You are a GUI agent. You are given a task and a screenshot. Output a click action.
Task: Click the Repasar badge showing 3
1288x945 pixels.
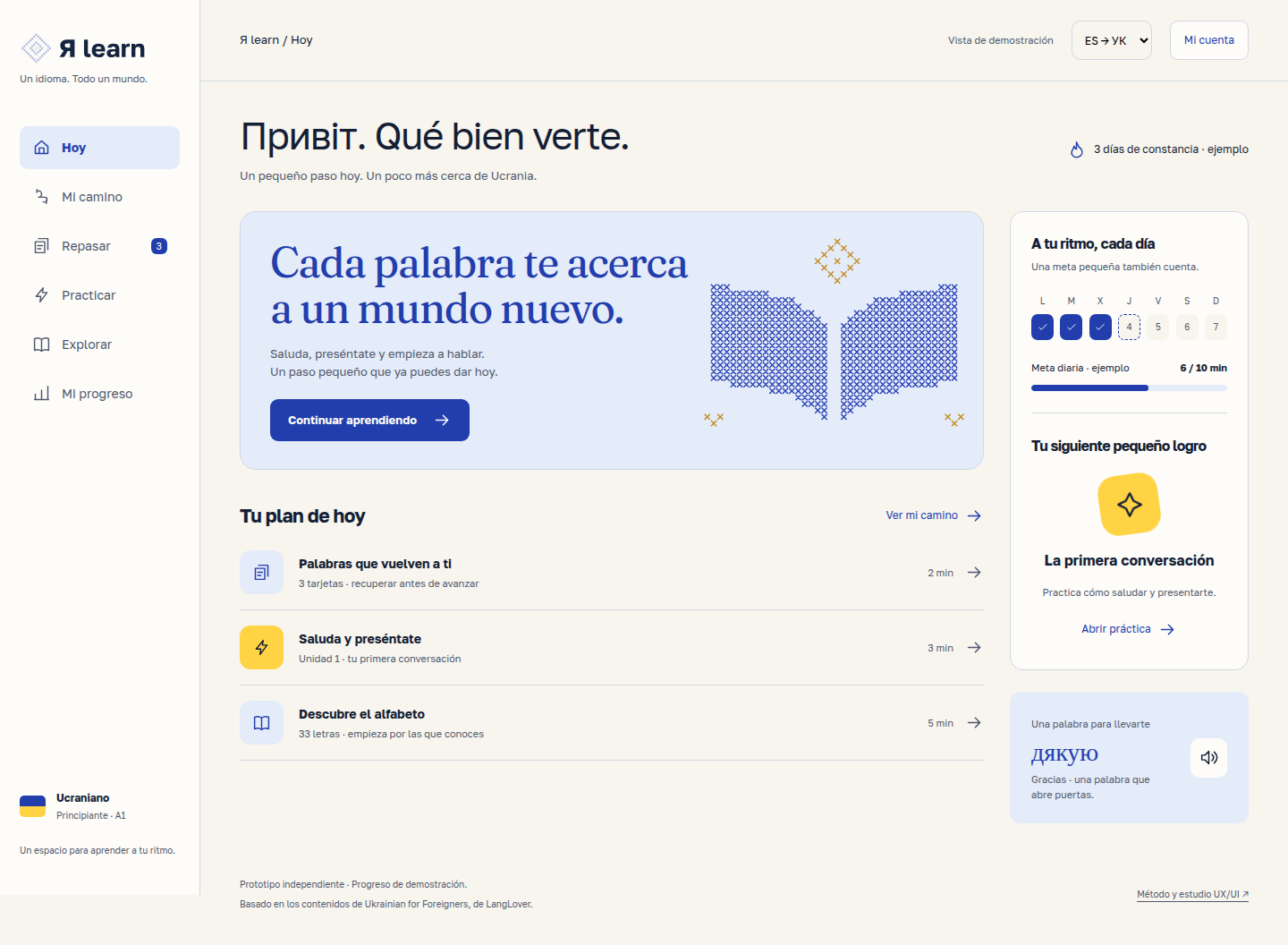159,246
